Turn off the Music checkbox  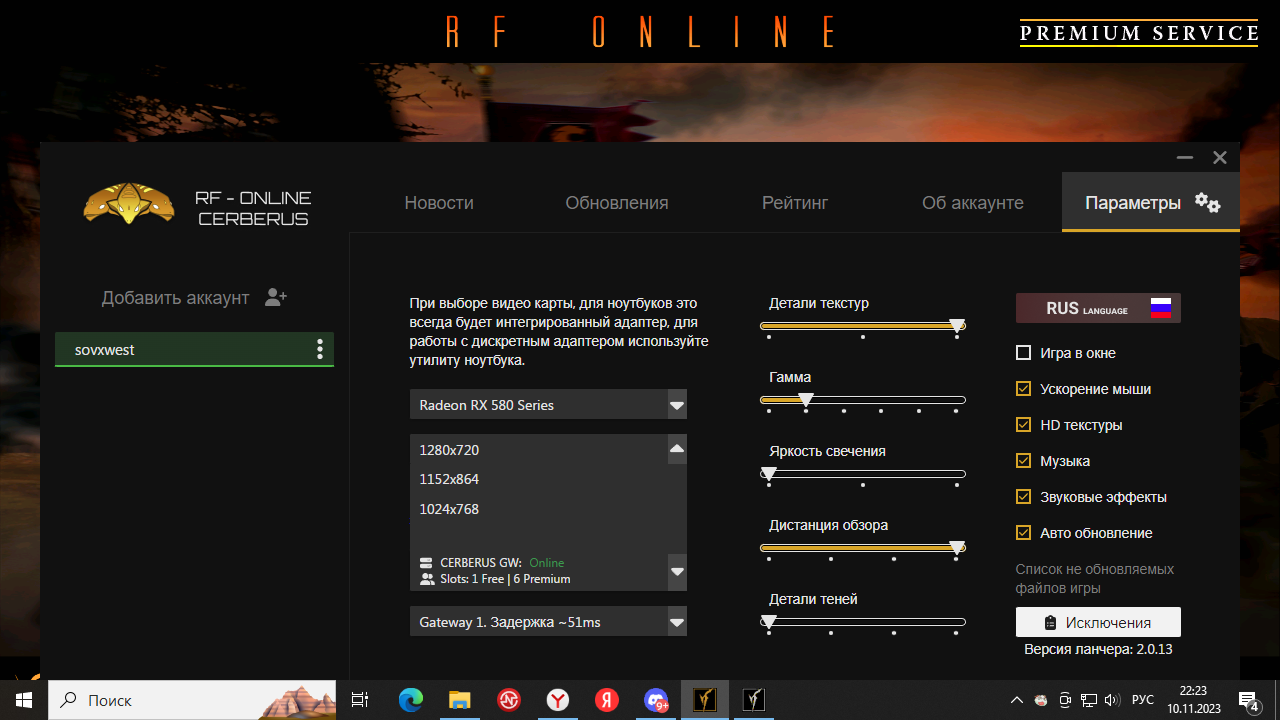pos(1023,461)
